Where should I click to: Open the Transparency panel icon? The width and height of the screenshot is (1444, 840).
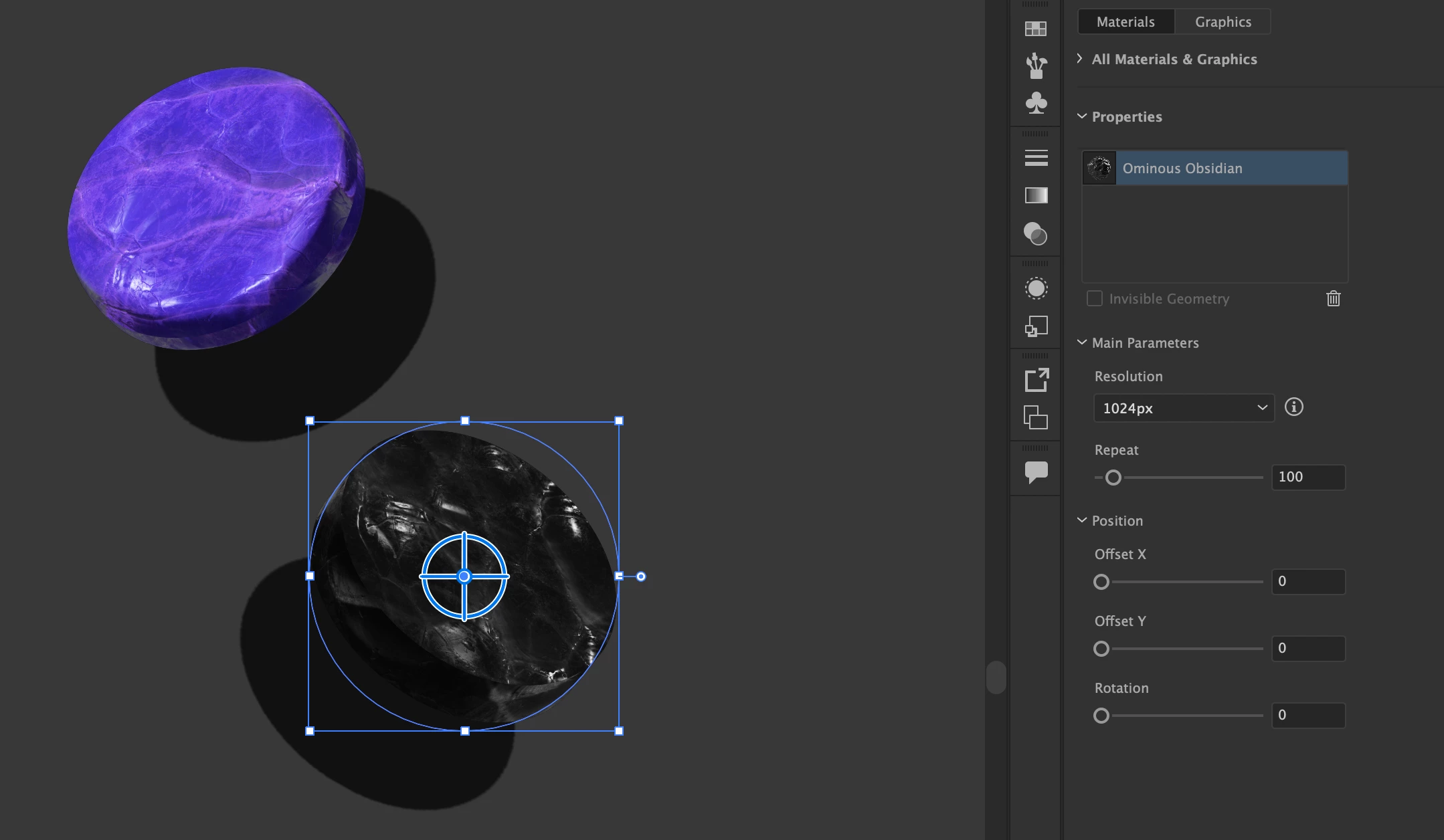[1036, 233]
